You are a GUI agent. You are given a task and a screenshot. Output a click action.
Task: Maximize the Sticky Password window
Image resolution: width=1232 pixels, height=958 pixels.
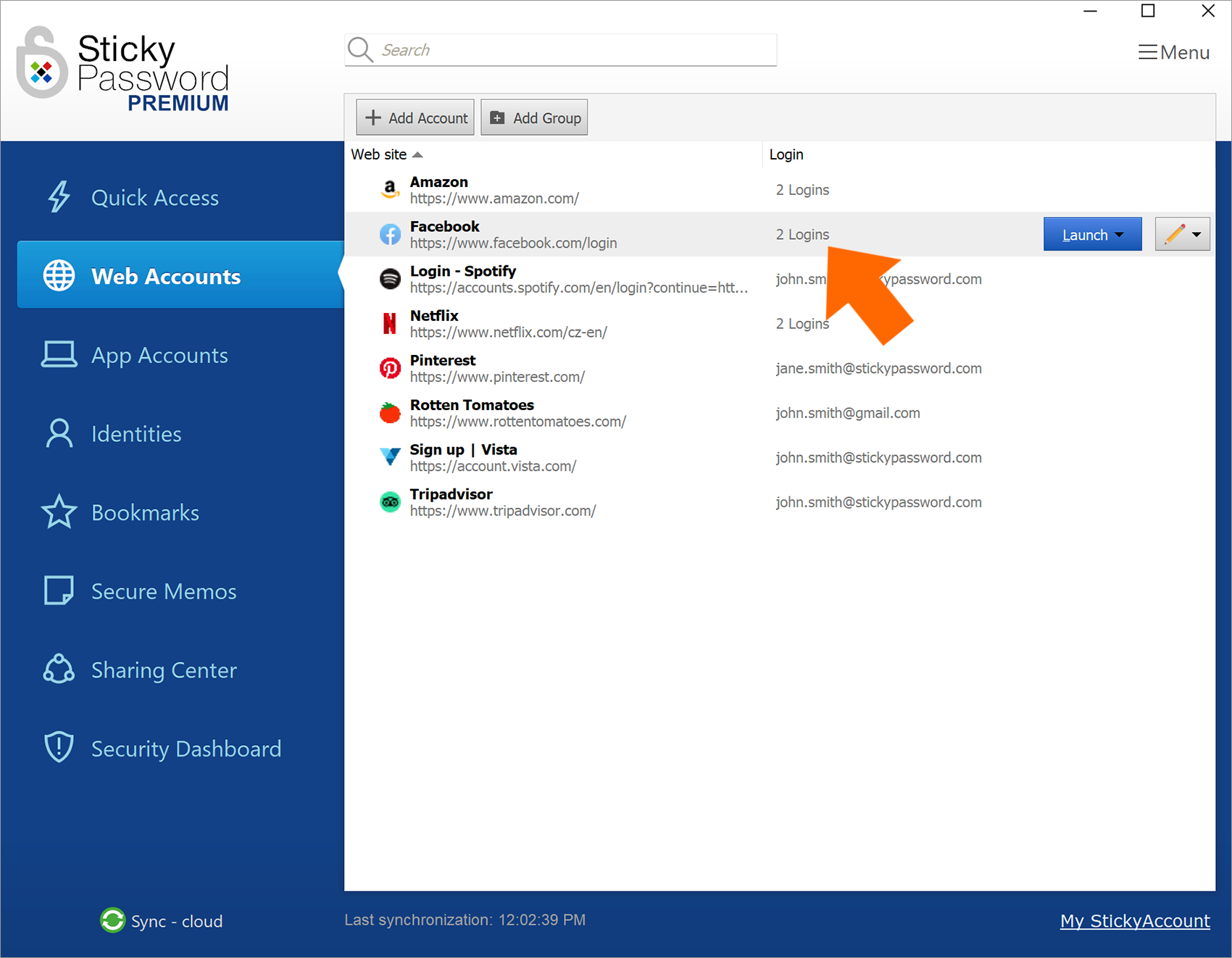pos(1148,11)
